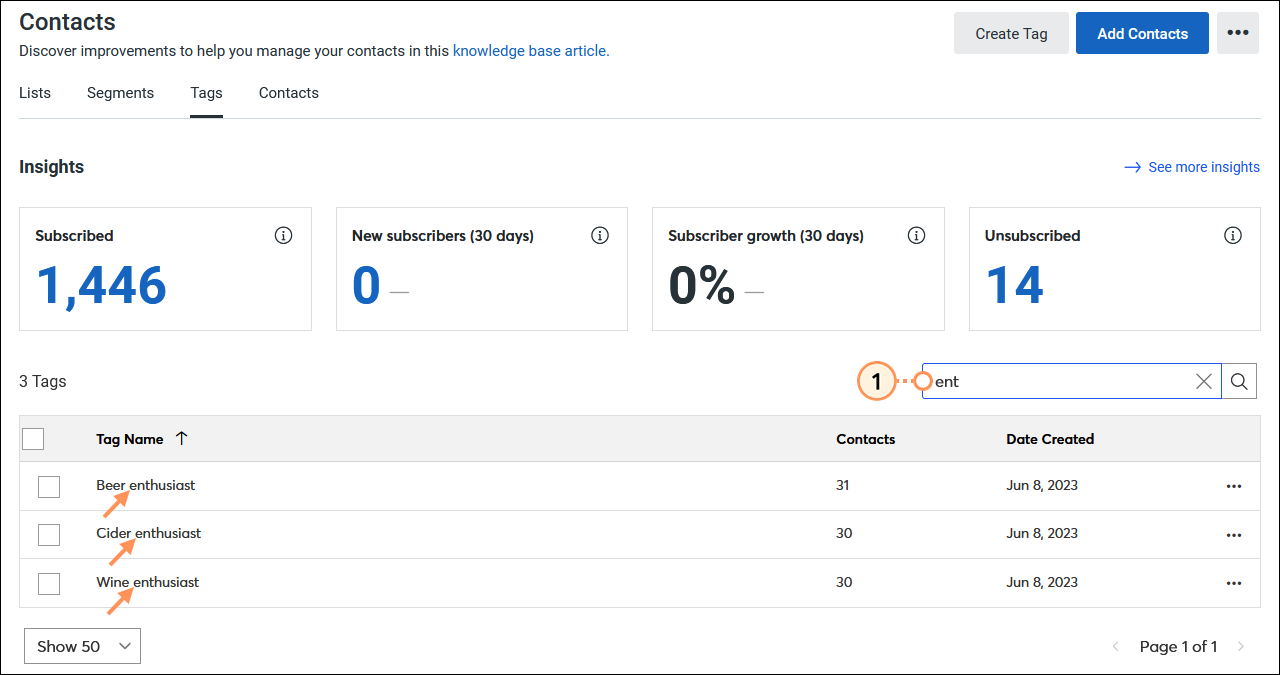Clear the search box using the X icon

pos(1203,381)
